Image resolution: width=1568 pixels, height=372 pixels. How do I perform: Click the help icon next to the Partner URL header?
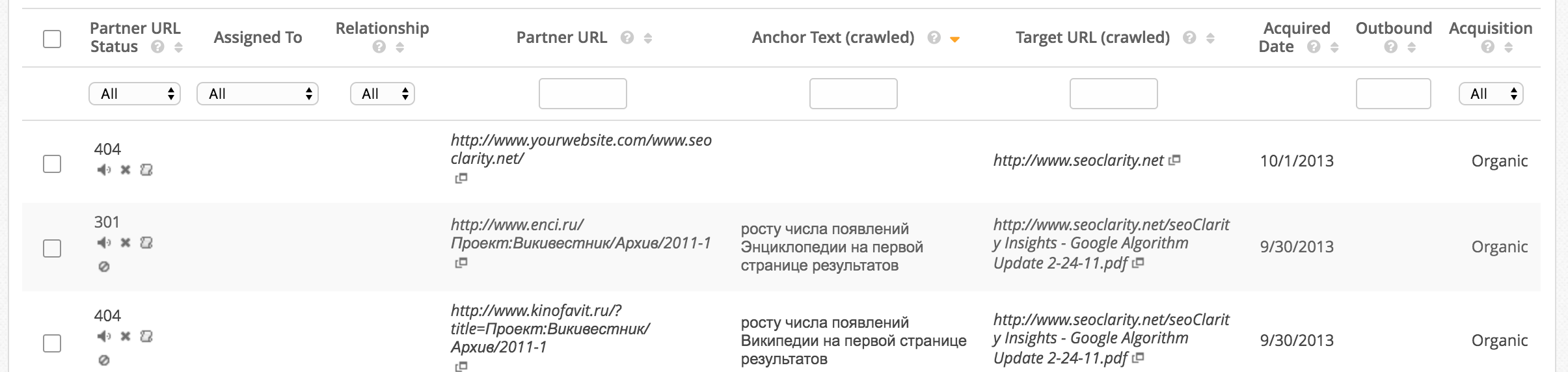click(627, 38)
